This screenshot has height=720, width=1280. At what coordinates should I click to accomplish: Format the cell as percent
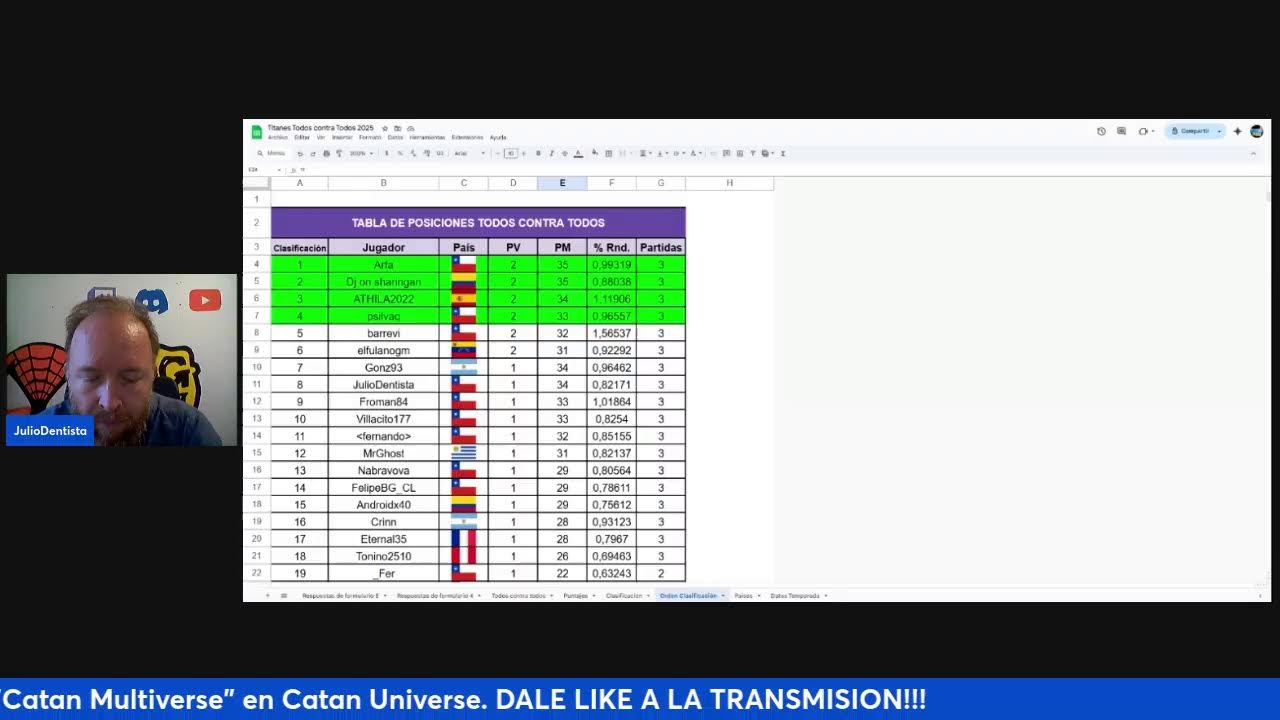400,153
